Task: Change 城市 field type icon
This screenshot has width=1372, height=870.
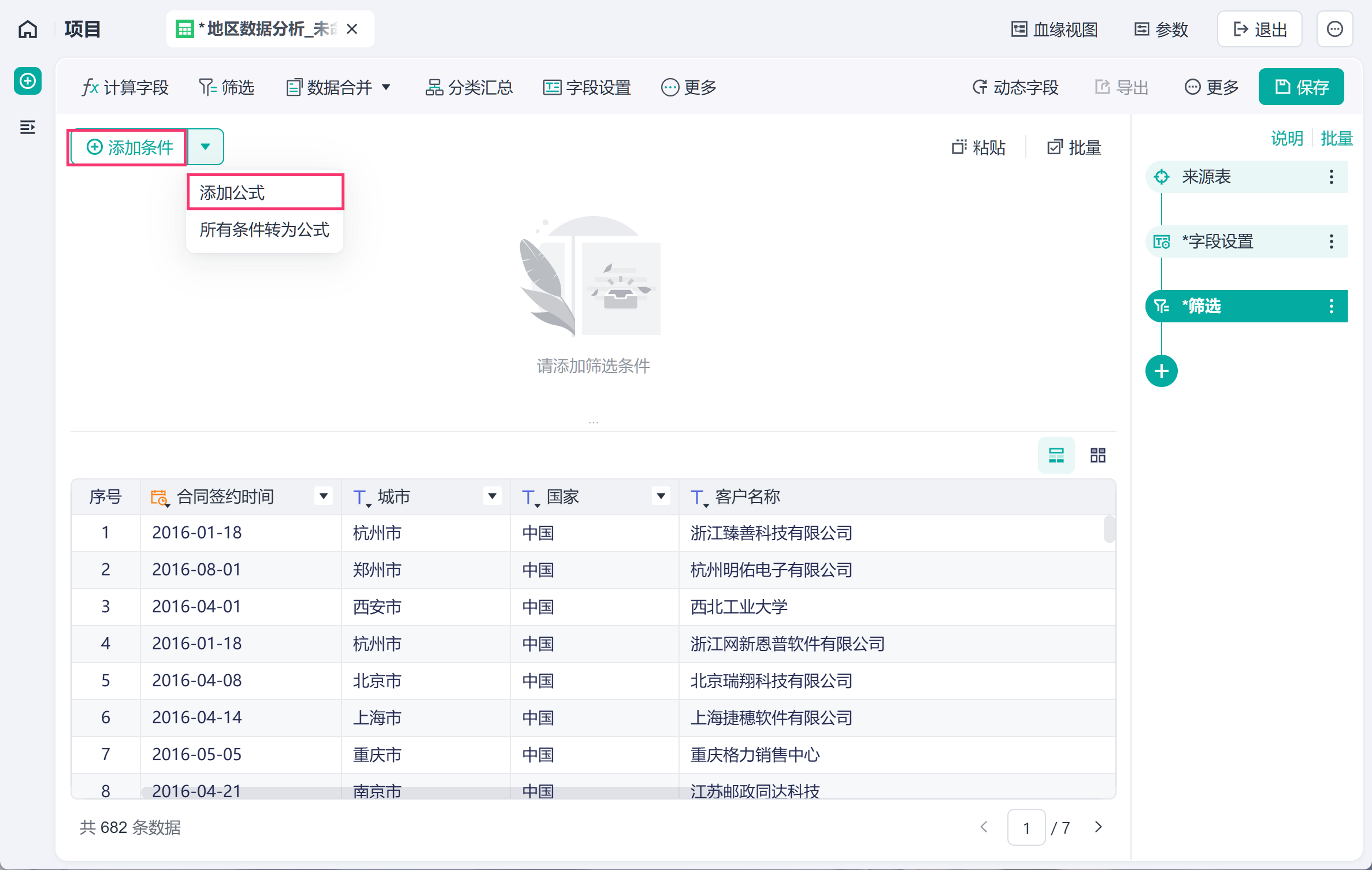Action: [x=362, y=497]
